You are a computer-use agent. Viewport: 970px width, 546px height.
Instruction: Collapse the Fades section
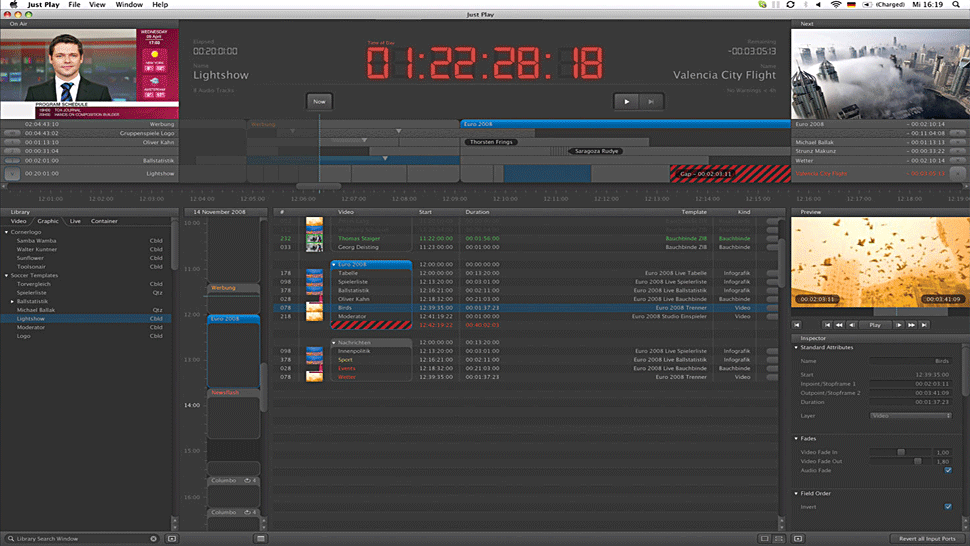point(796,438)
